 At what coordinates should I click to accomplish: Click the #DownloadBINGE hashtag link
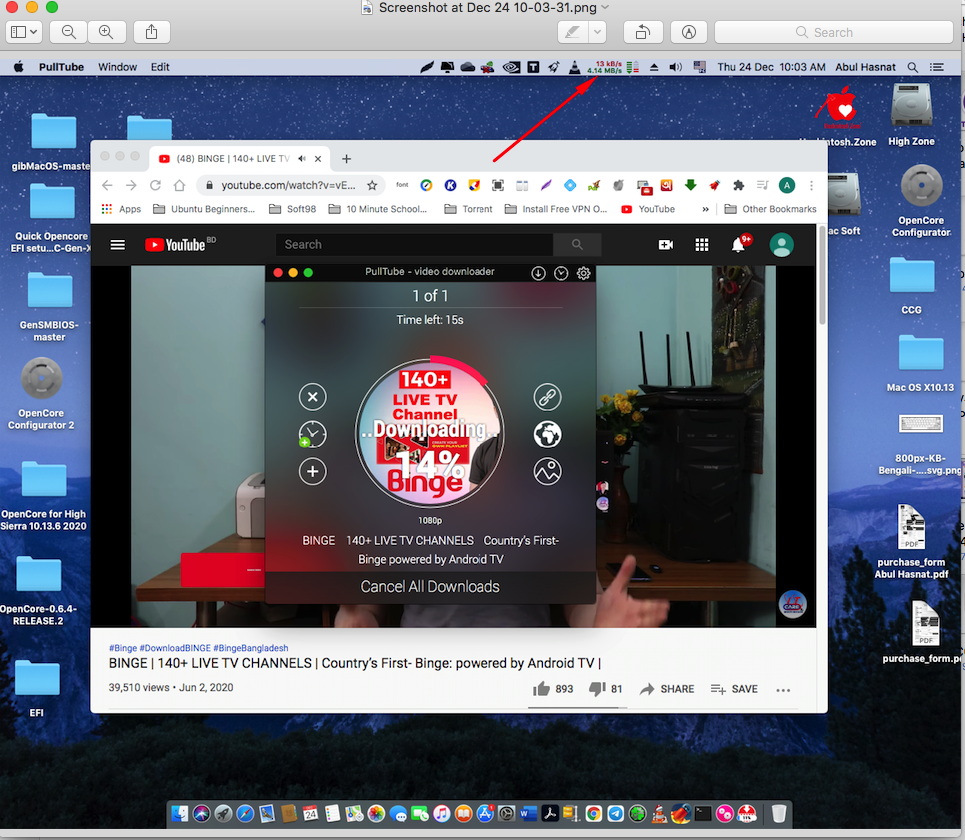point(175,648)
